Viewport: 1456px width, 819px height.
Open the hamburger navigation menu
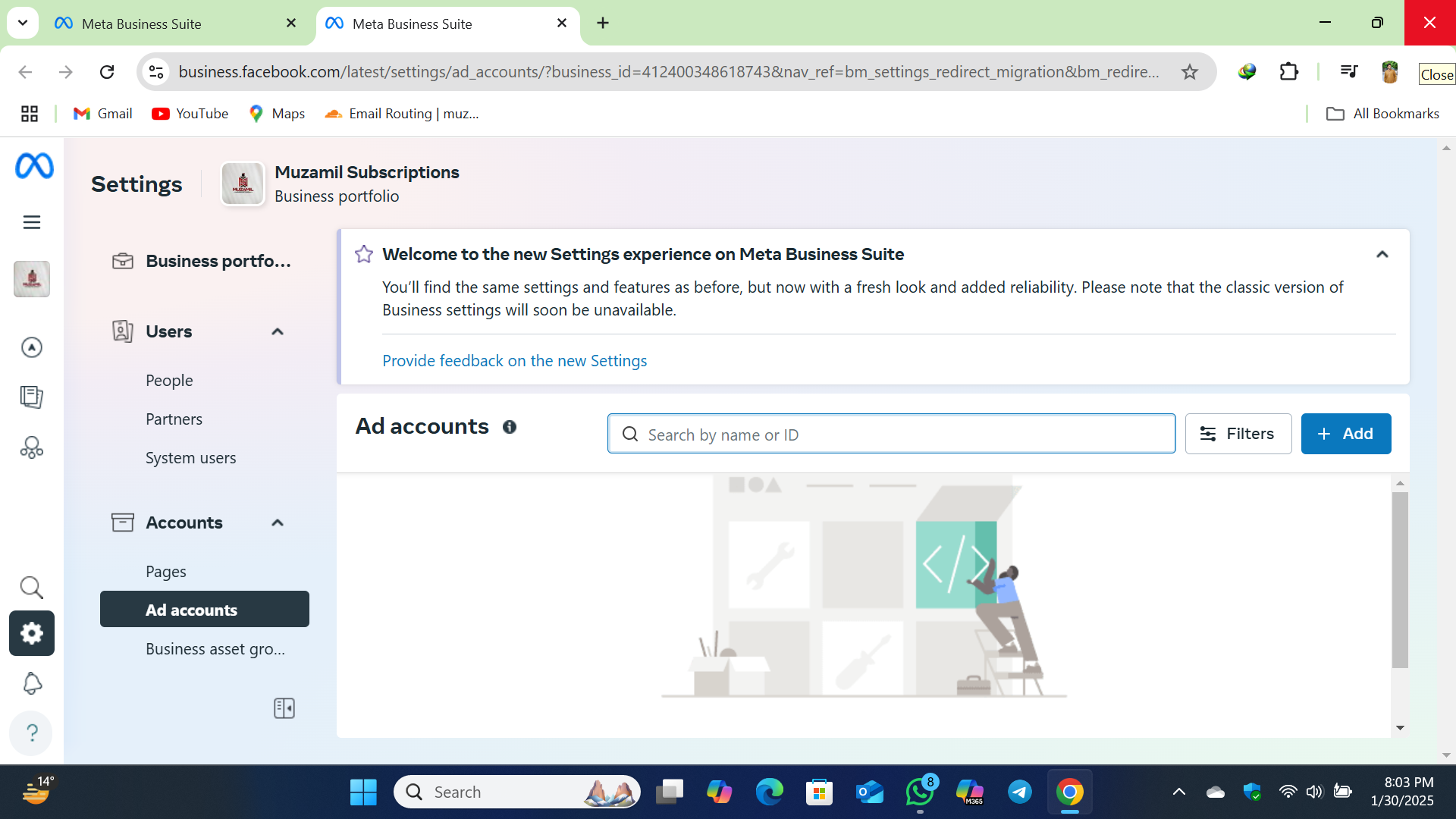[x=32, y=222]
